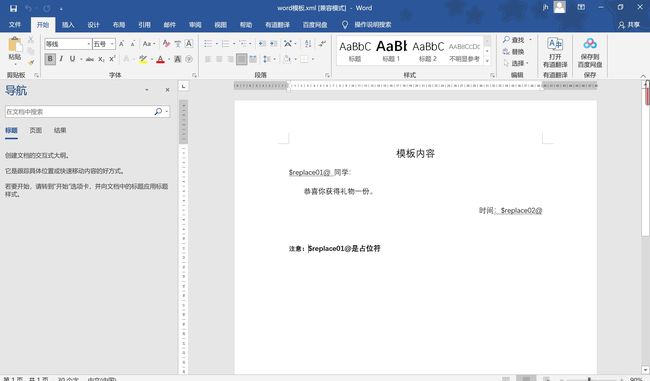Open the Youdao translation icon

click(x=555, y=44)
